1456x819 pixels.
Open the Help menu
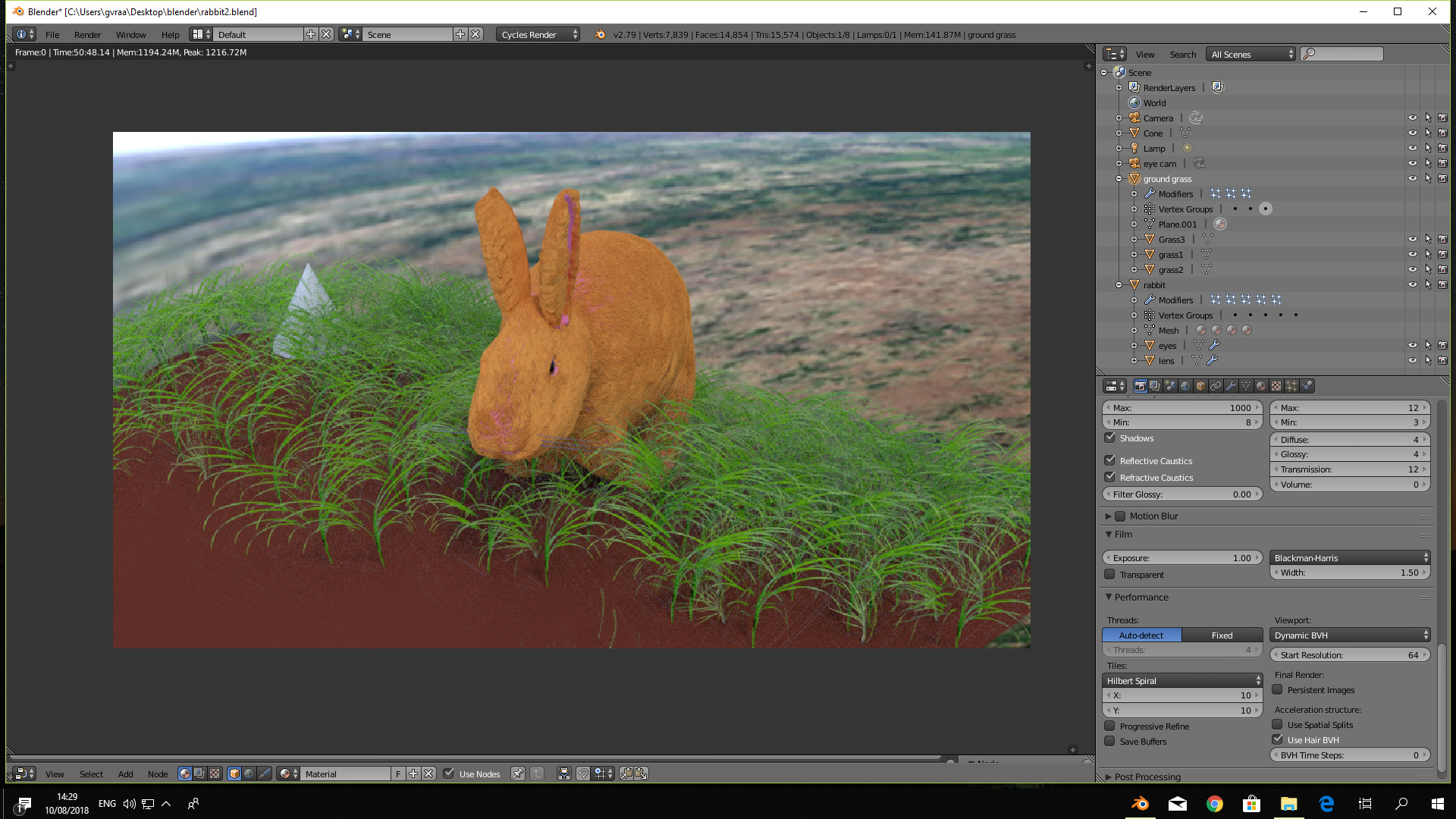[170, 34]
